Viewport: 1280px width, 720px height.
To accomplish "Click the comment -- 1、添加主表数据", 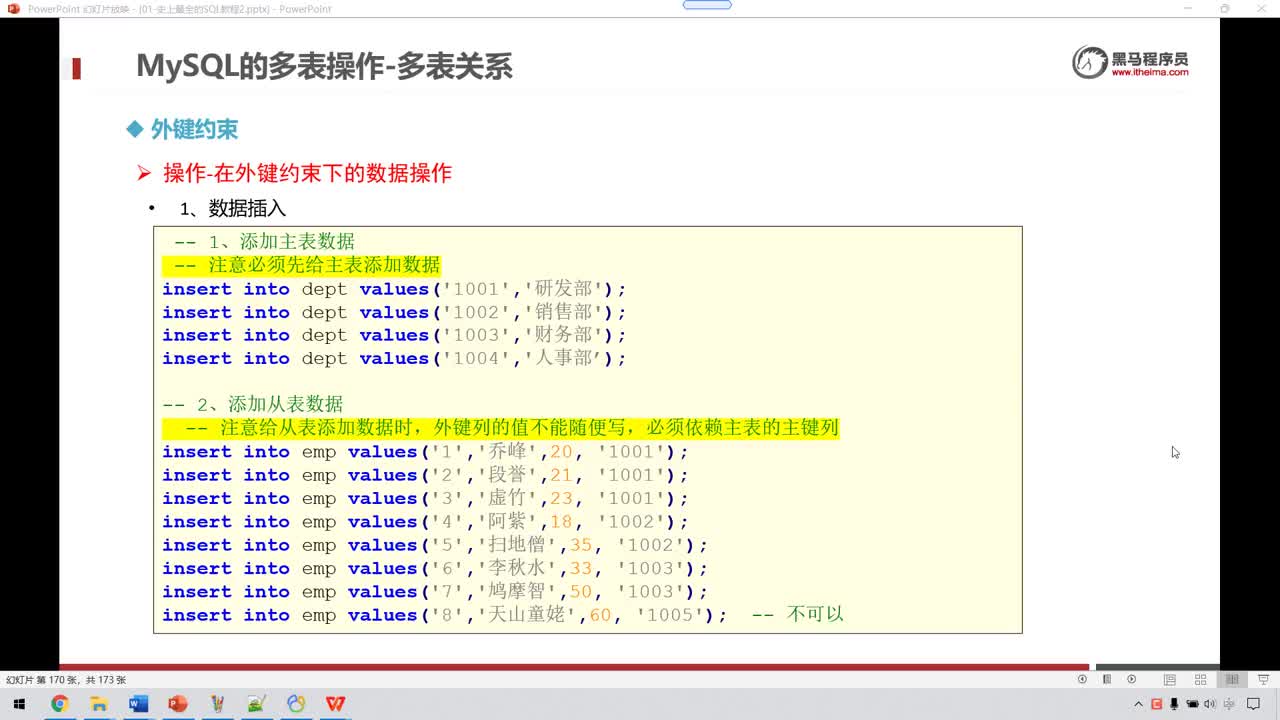I will point(264,241).
